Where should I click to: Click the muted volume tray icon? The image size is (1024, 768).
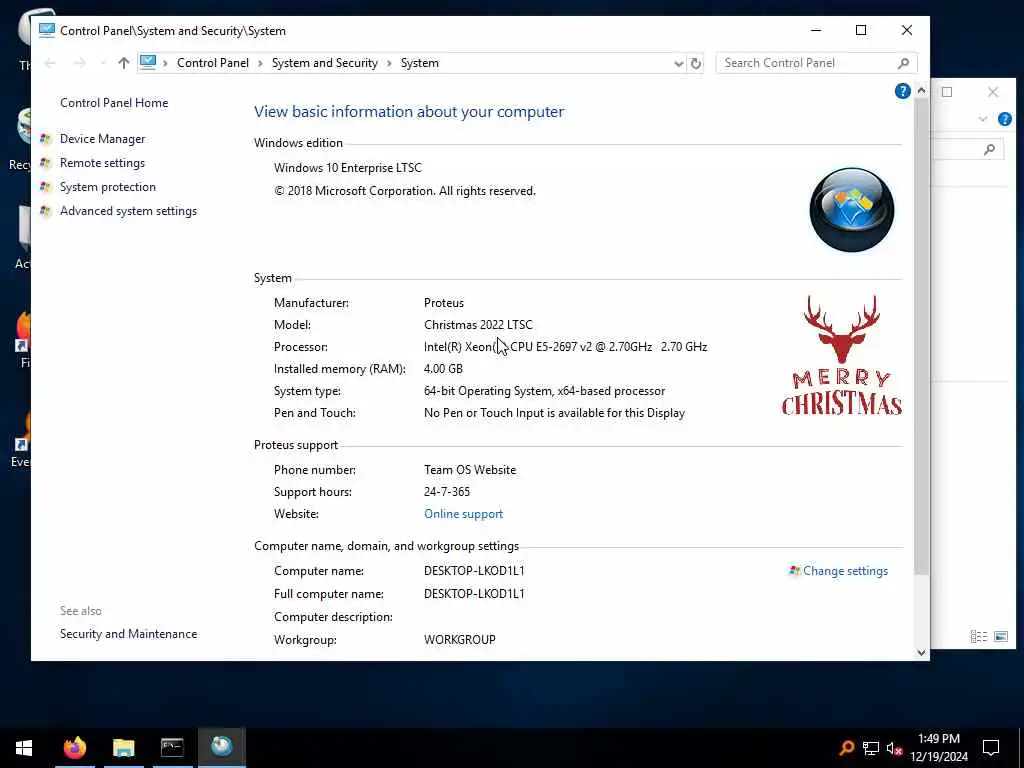click(x=895, y=748)
